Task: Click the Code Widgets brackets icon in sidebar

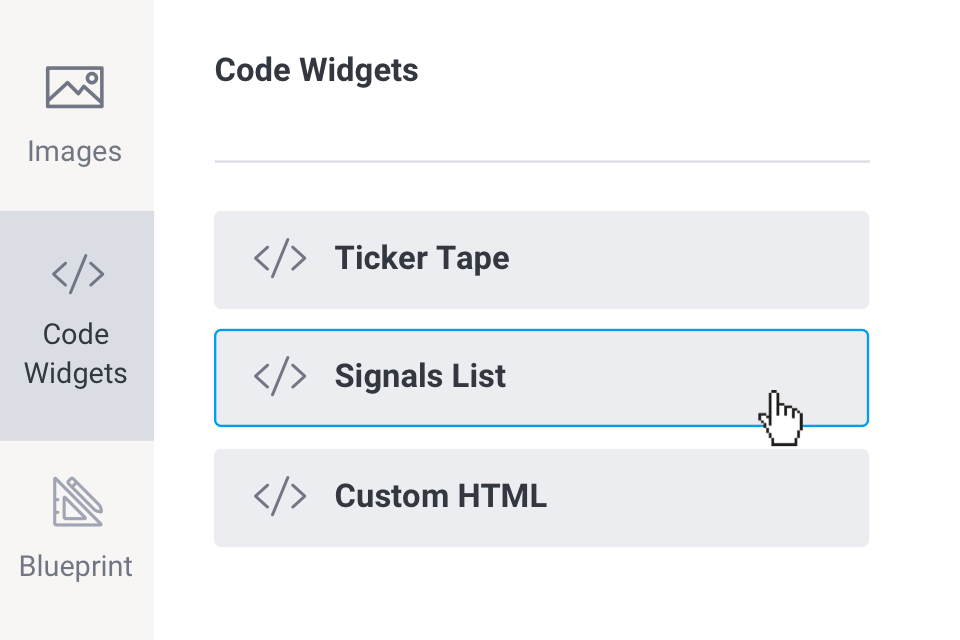Action: coord(77,273)
